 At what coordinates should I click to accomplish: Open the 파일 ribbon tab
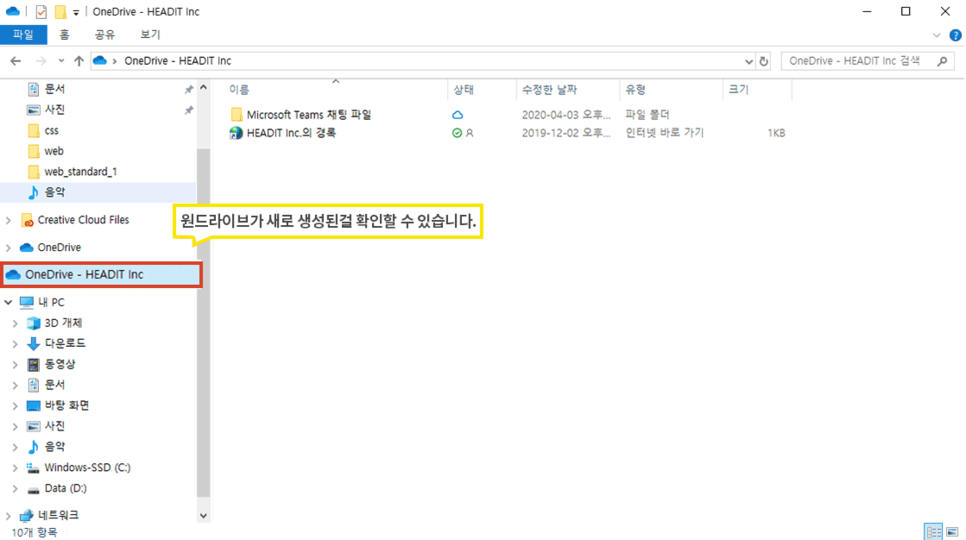tap(23, 35)
